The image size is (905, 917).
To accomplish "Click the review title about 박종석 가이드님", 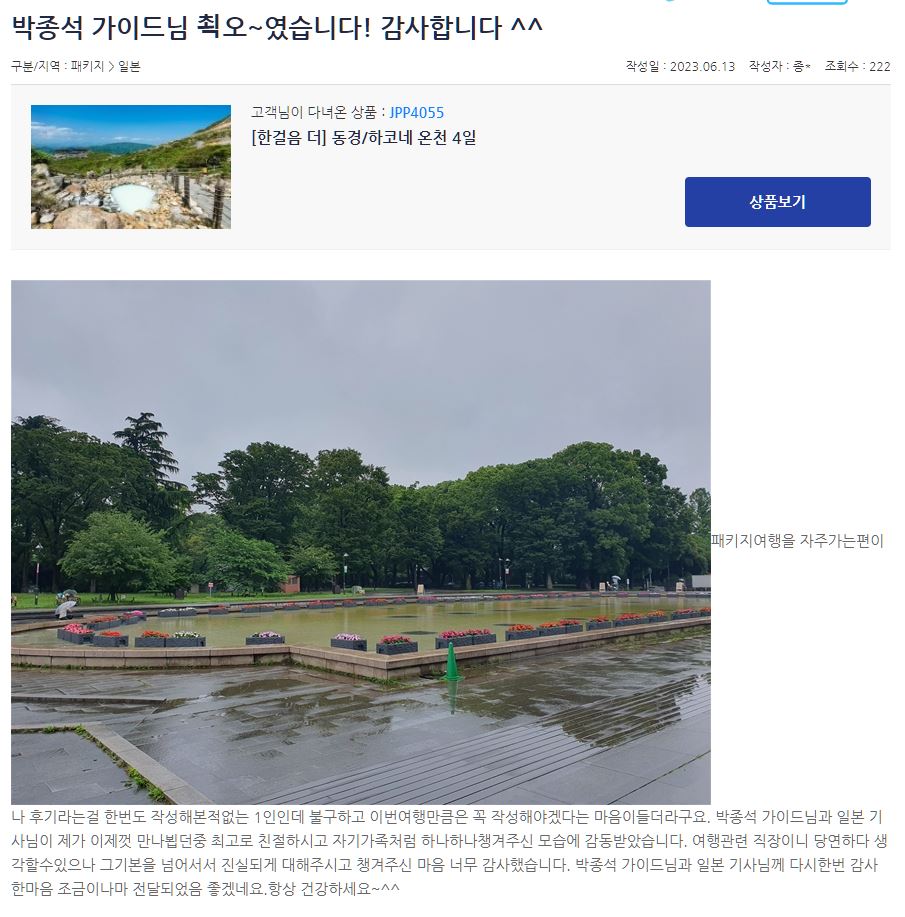I will (x=277, y=27).
